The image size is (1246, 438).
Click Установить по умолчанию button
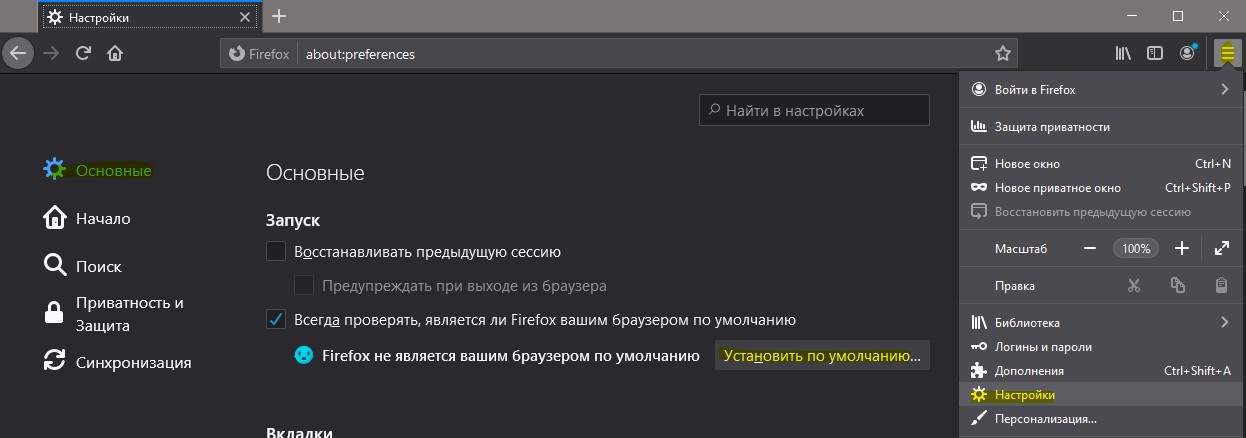822,355
